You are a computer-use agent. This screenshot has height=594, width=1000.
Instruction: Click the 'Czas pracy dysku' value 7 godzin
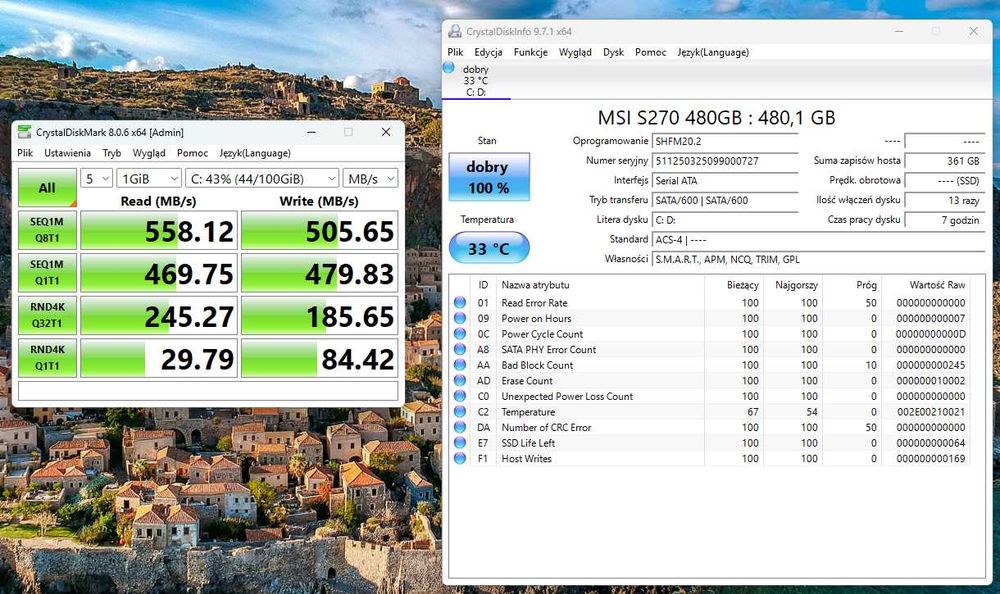tap(944, 220)
